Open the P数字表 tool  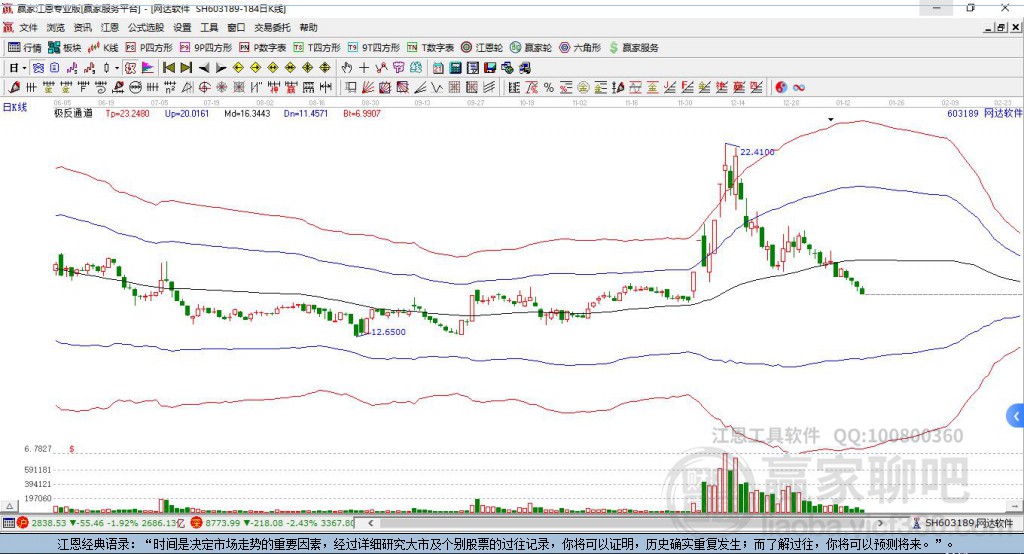coord(263,48)
